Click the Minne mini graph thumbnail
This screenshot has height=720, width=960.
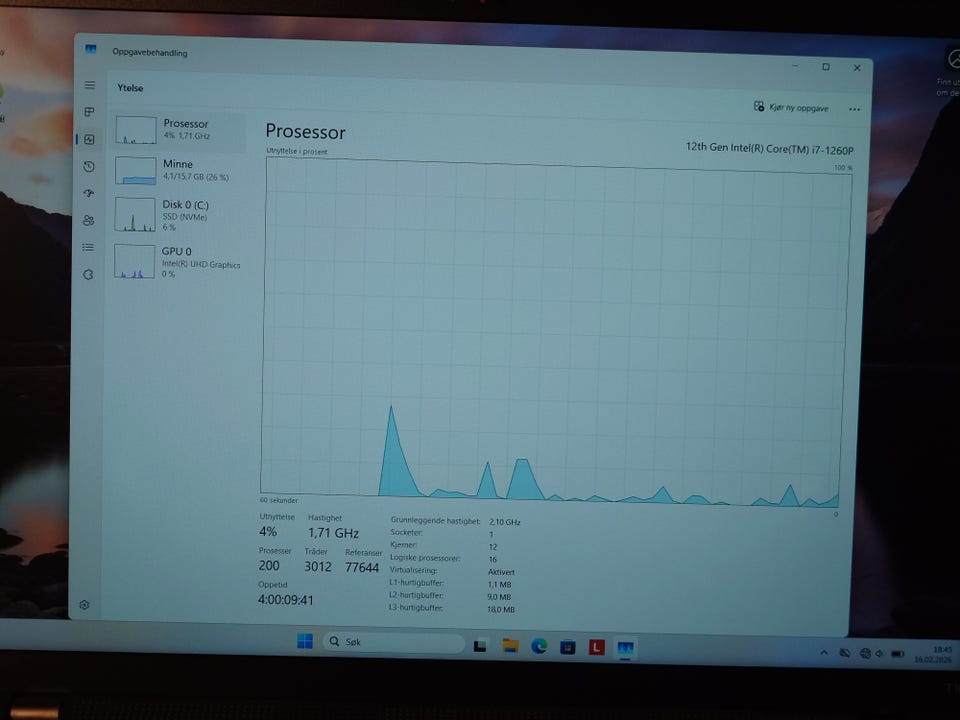(135, 170)
